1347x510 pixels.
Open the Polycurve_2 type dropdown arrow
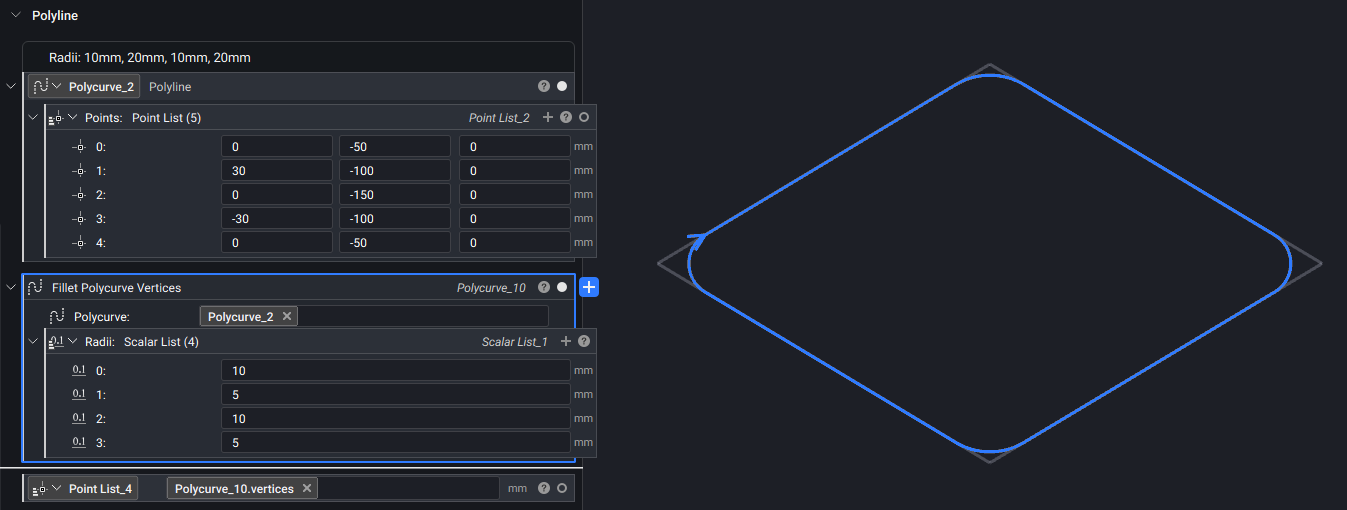pos(56,87)
